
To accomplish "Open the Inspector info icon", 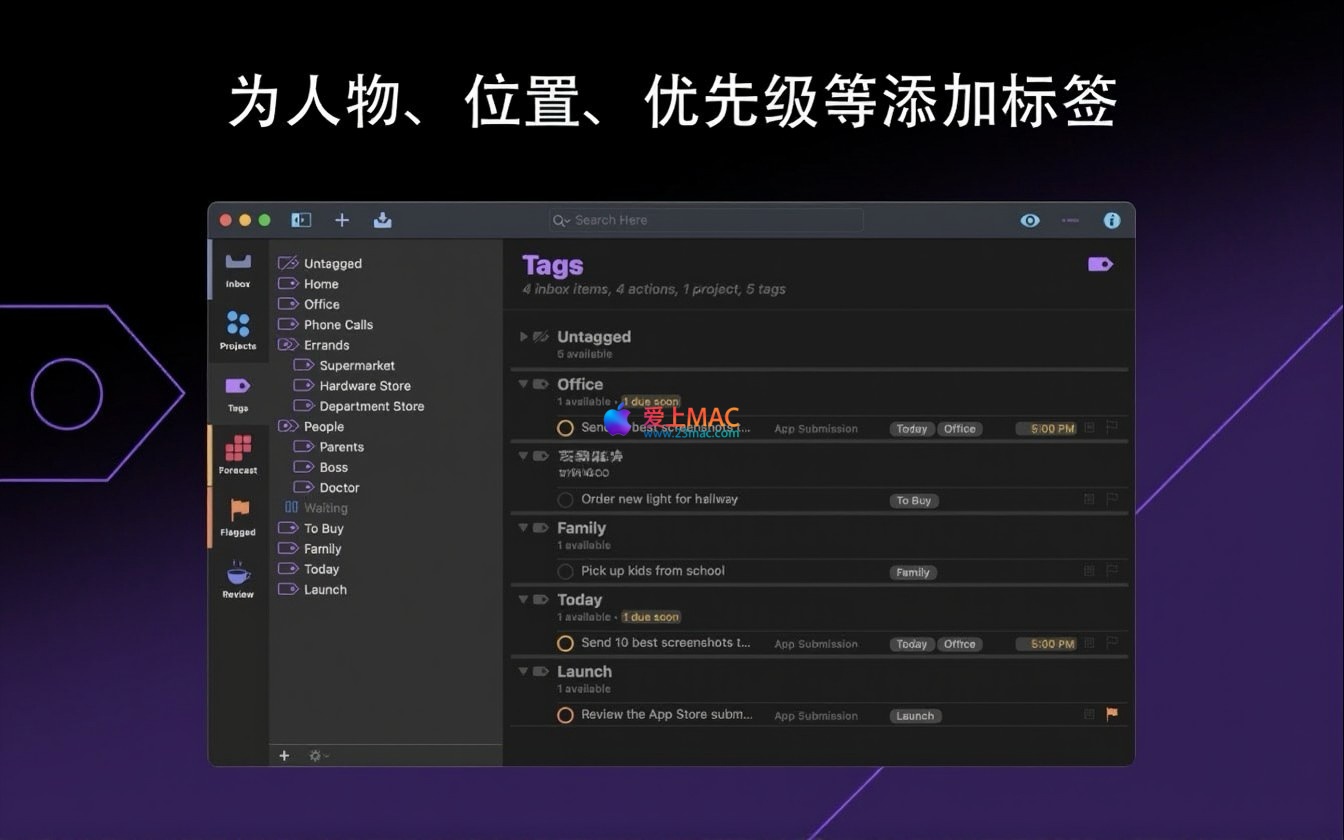I will 1111,220.
